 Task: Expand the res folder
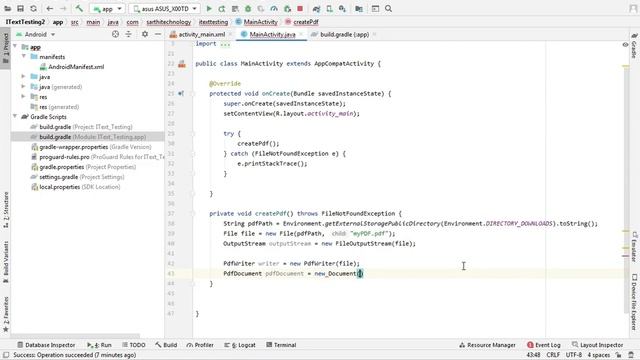coord(24,97)
